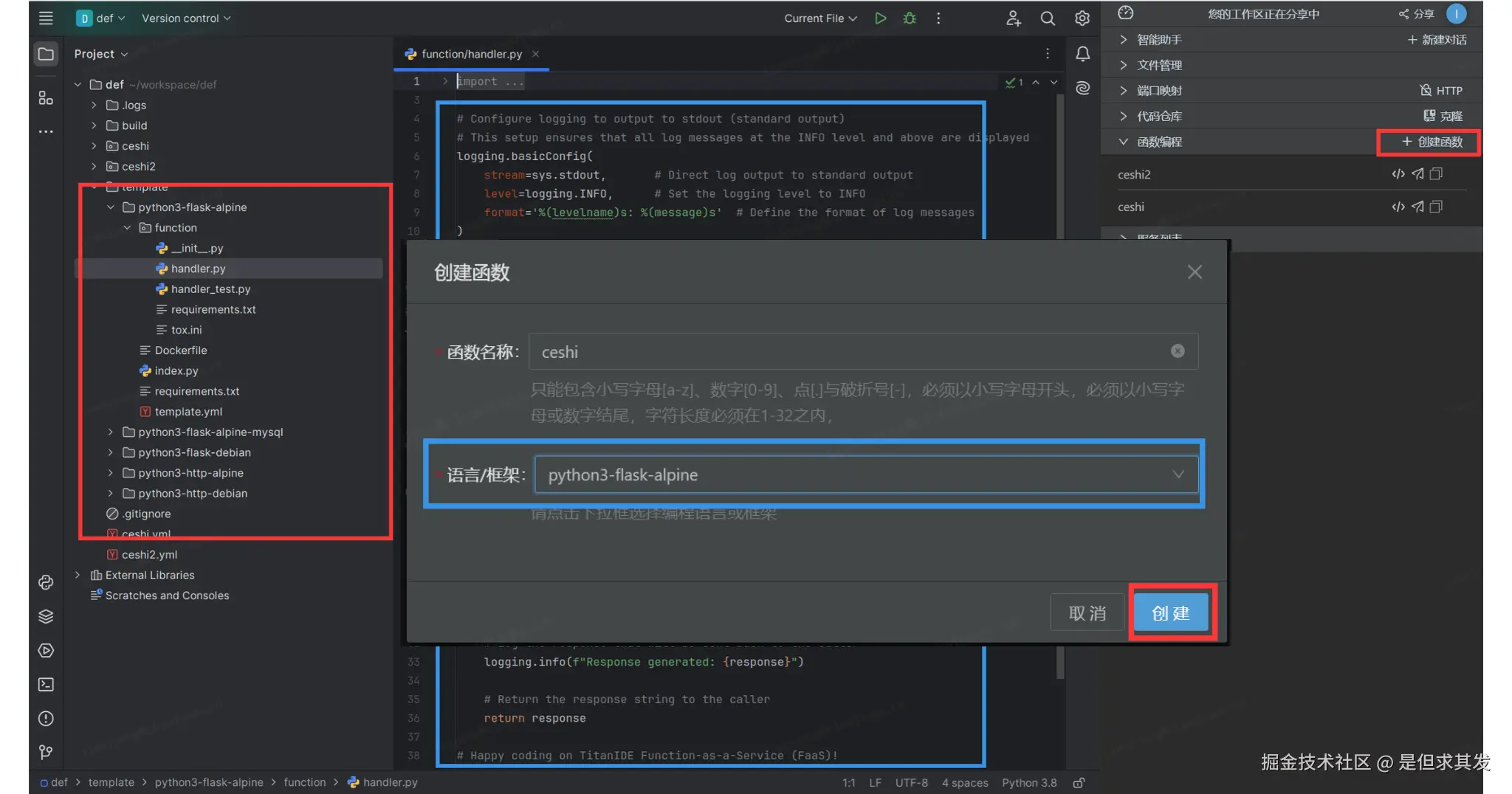Click the UTF-8 encoding status
This screenshot has width=1512, height=794.
coord(911,782)
